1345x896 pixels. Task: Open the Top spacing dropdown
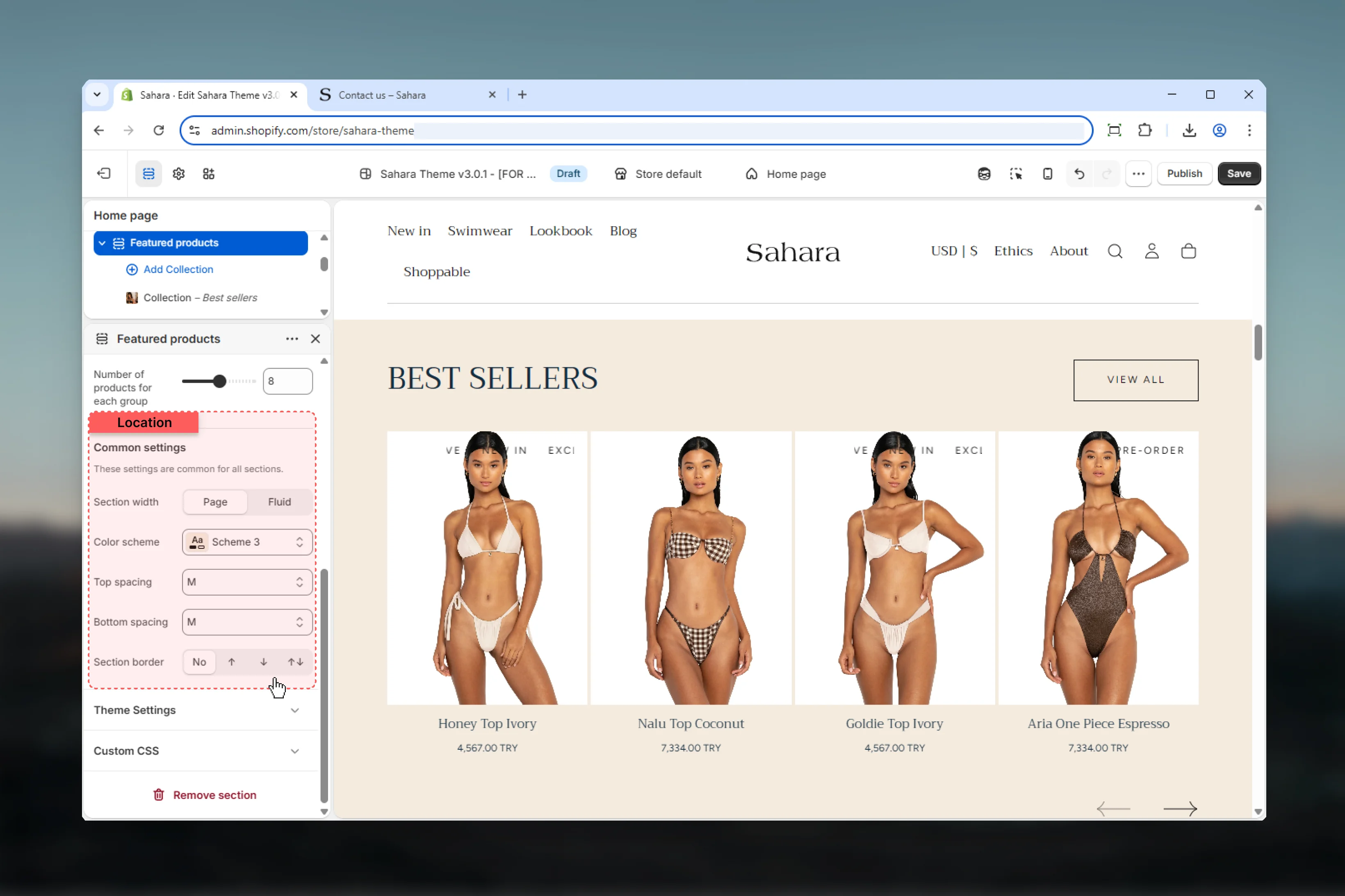248,582
